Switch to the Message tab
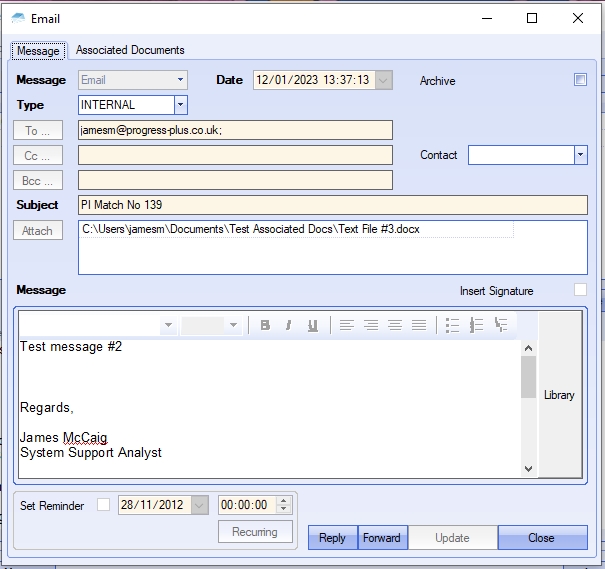 pos(38,51)
